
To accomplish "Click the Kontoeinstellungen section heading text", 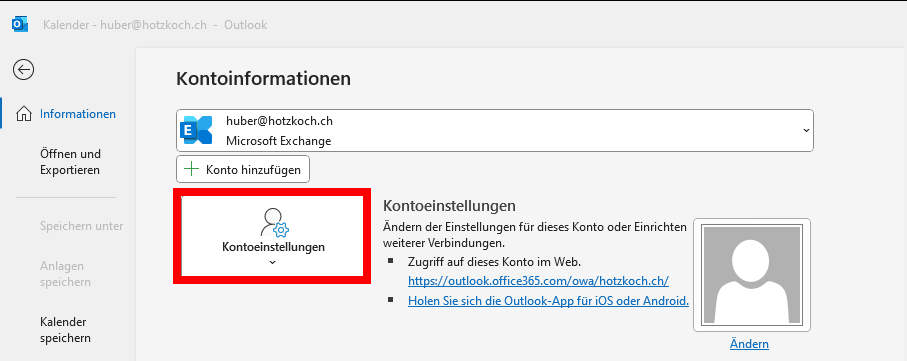I will (x=449, y=205).
